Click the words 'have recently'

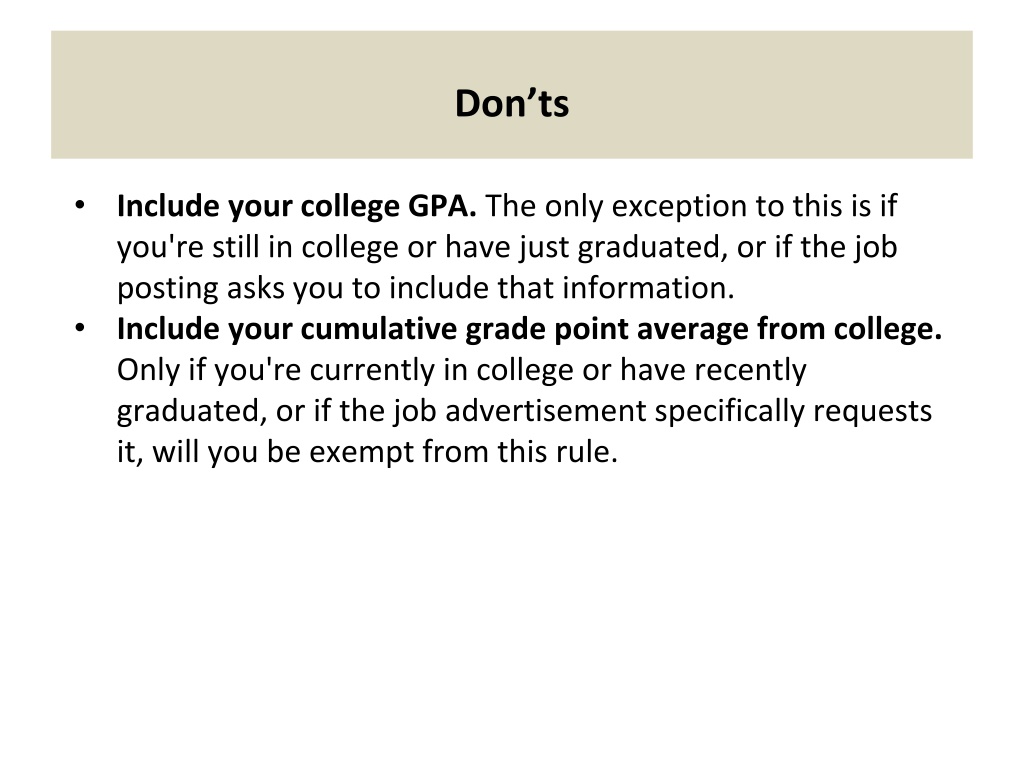coord(713,370)
